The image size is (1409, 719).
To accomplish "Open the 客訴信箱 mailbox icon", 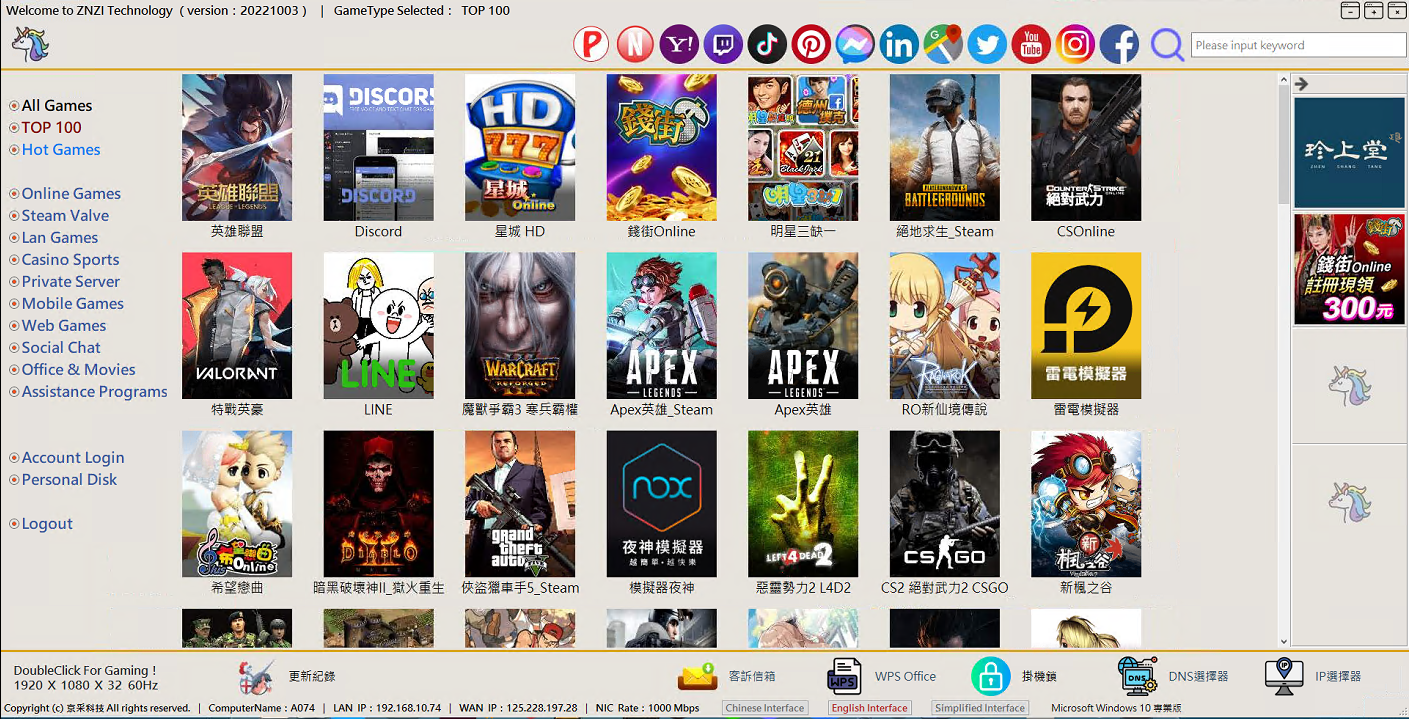I will 697,677.
